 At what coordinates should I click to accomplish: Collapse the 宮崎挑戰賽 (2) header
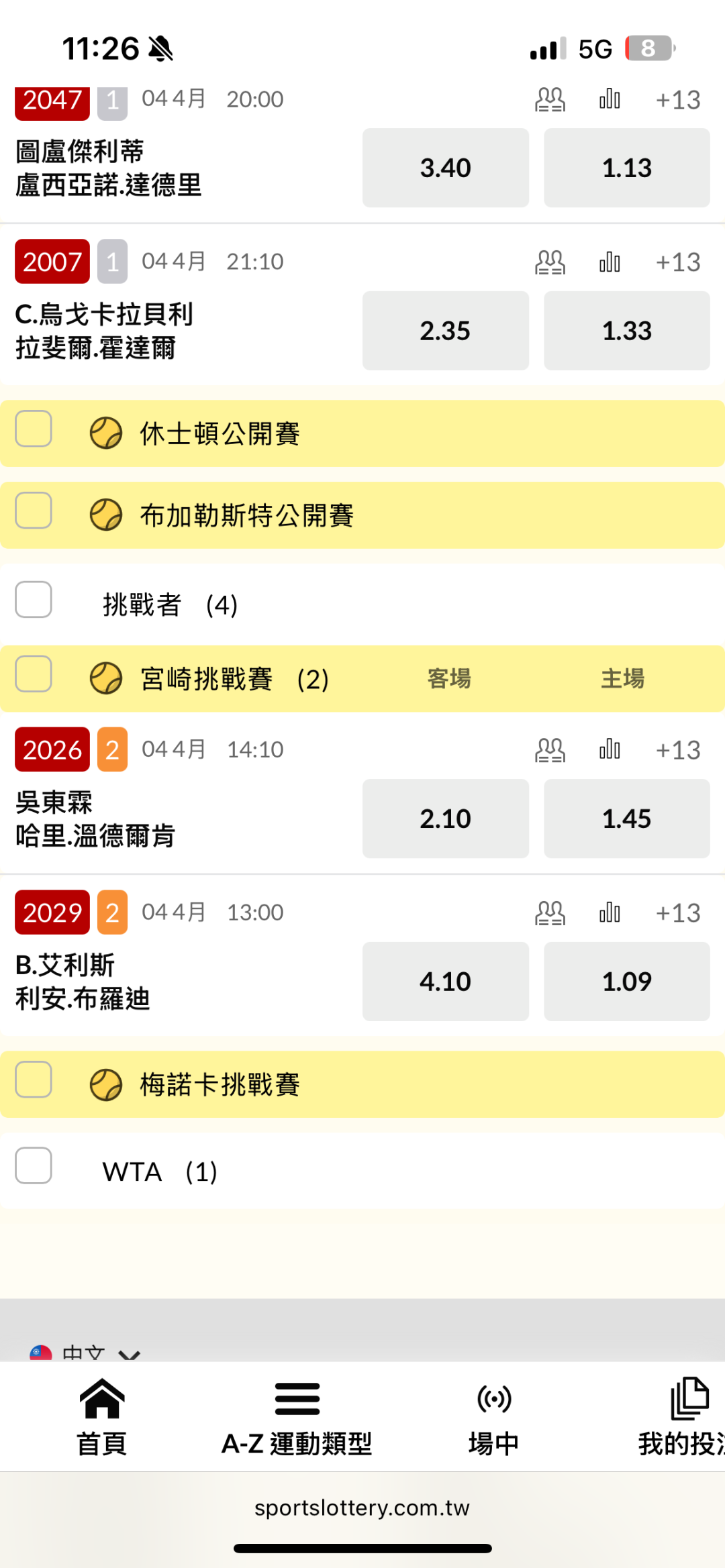coord(207,679)
